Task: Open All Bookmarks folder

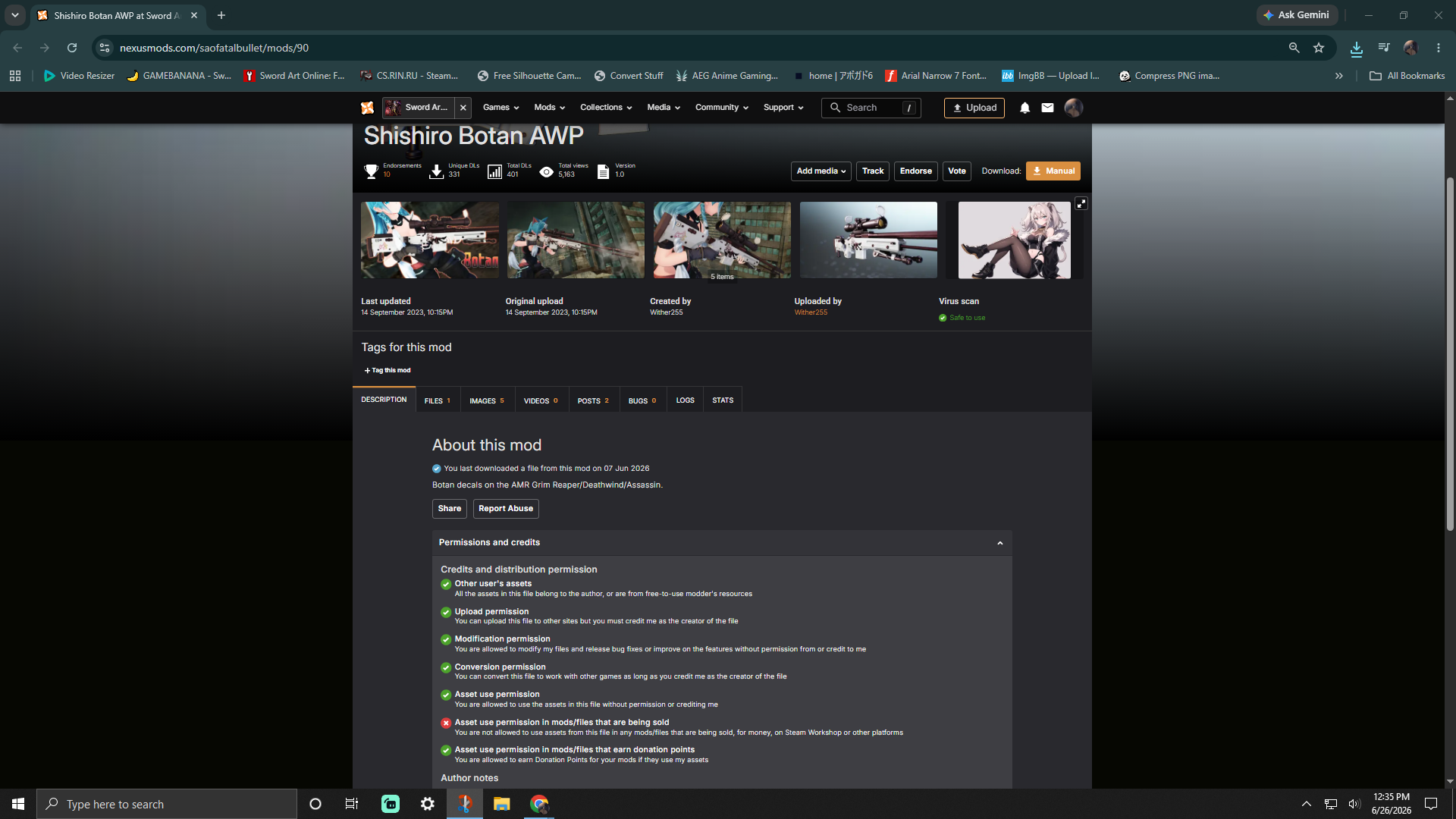Action: click(x=1407, y=76)
